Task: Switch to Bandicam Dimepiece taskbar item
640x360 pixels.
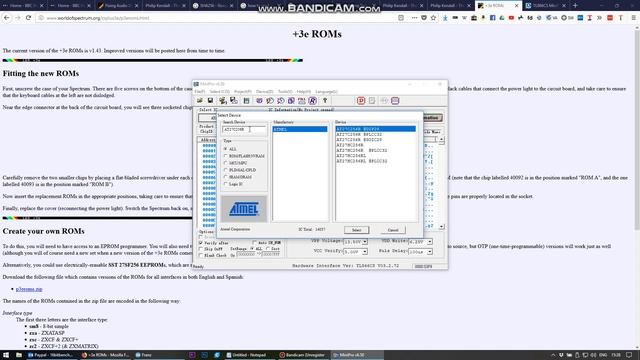Action: [302, 355]
